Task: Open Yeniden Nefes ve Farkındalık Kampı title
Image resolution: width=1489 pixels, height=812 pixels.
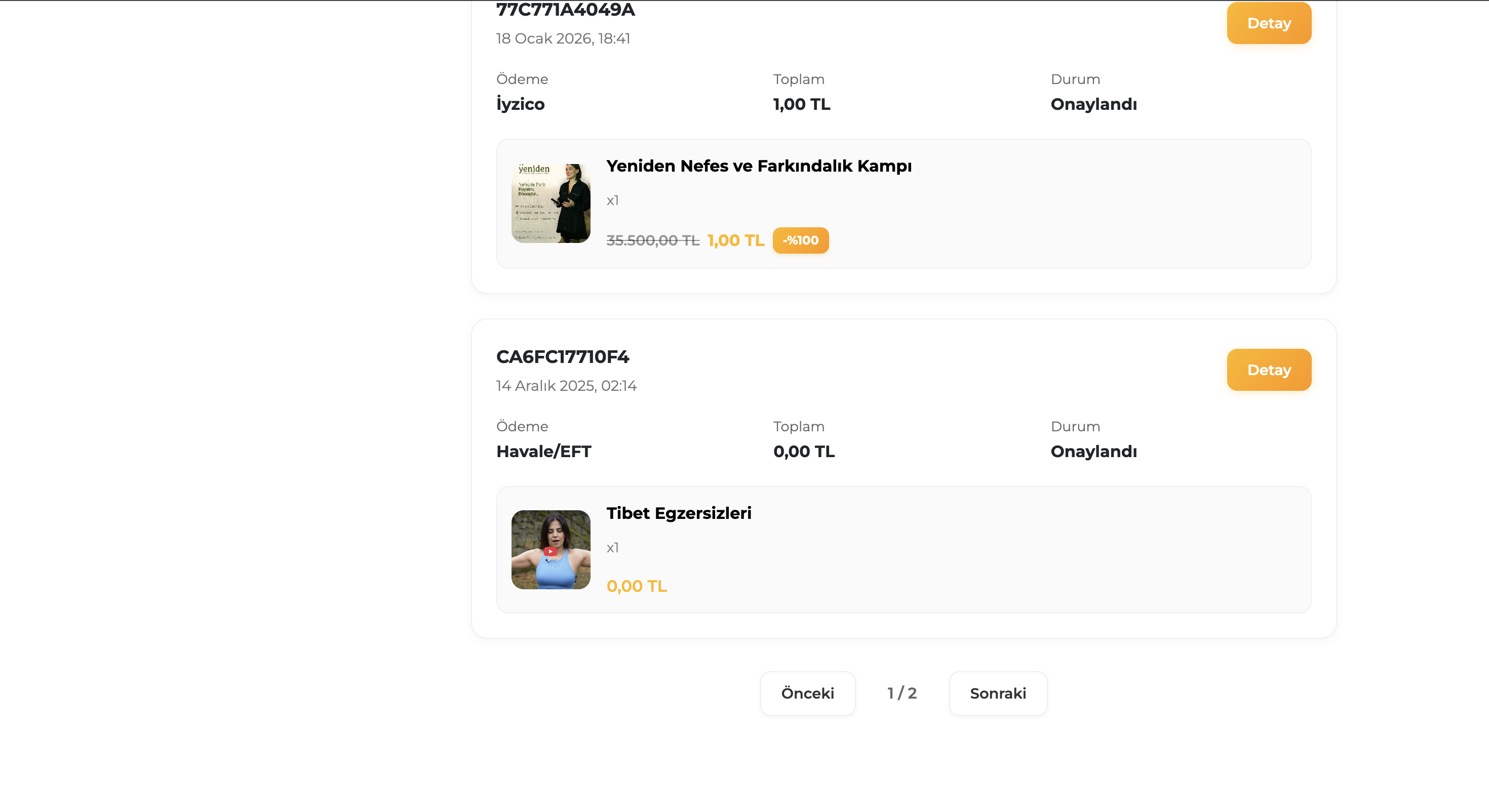Action: pos(758,166)
